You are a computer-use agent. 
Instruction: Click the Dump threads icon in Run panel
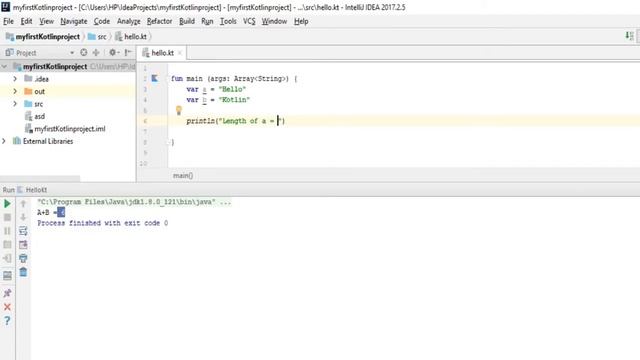pos(7,244)
